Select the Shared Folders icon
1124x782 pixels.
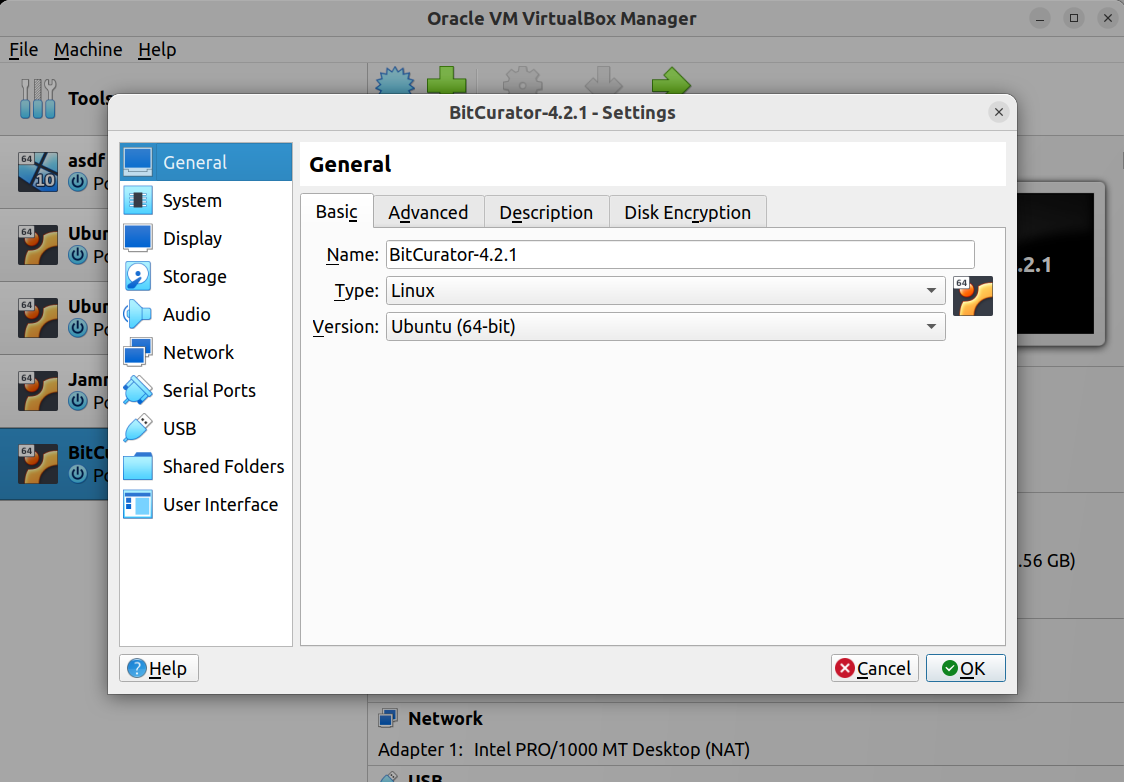coord(138,467)
